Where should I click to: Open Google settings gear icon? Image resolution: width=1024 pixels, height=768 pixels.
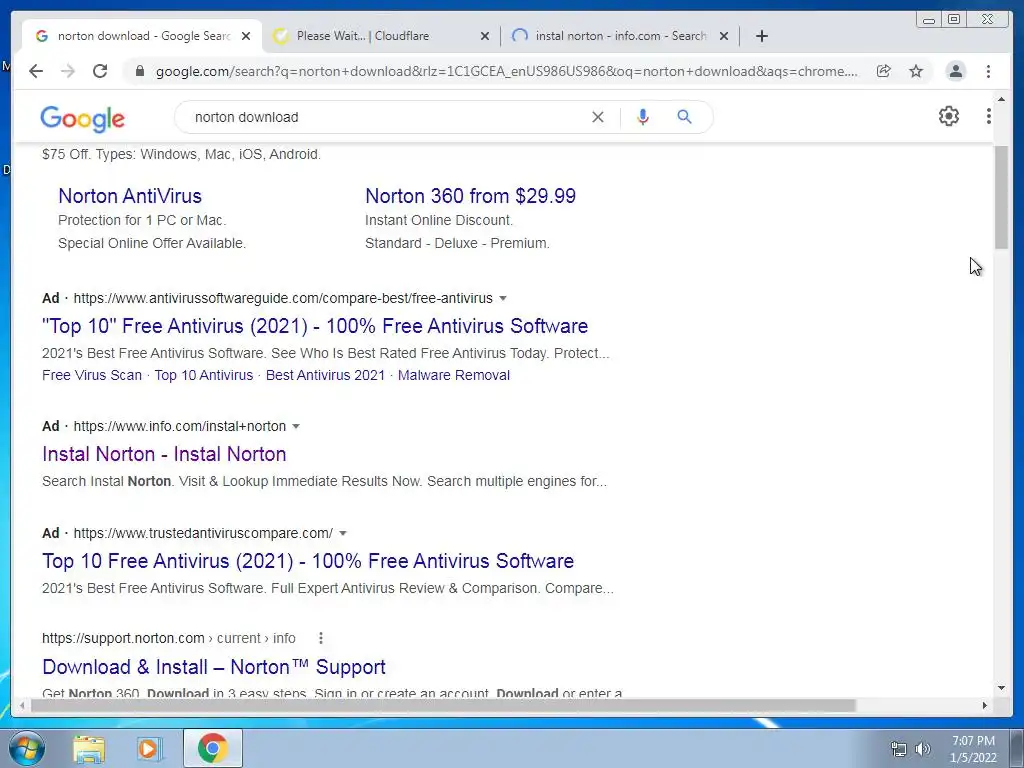949,116
